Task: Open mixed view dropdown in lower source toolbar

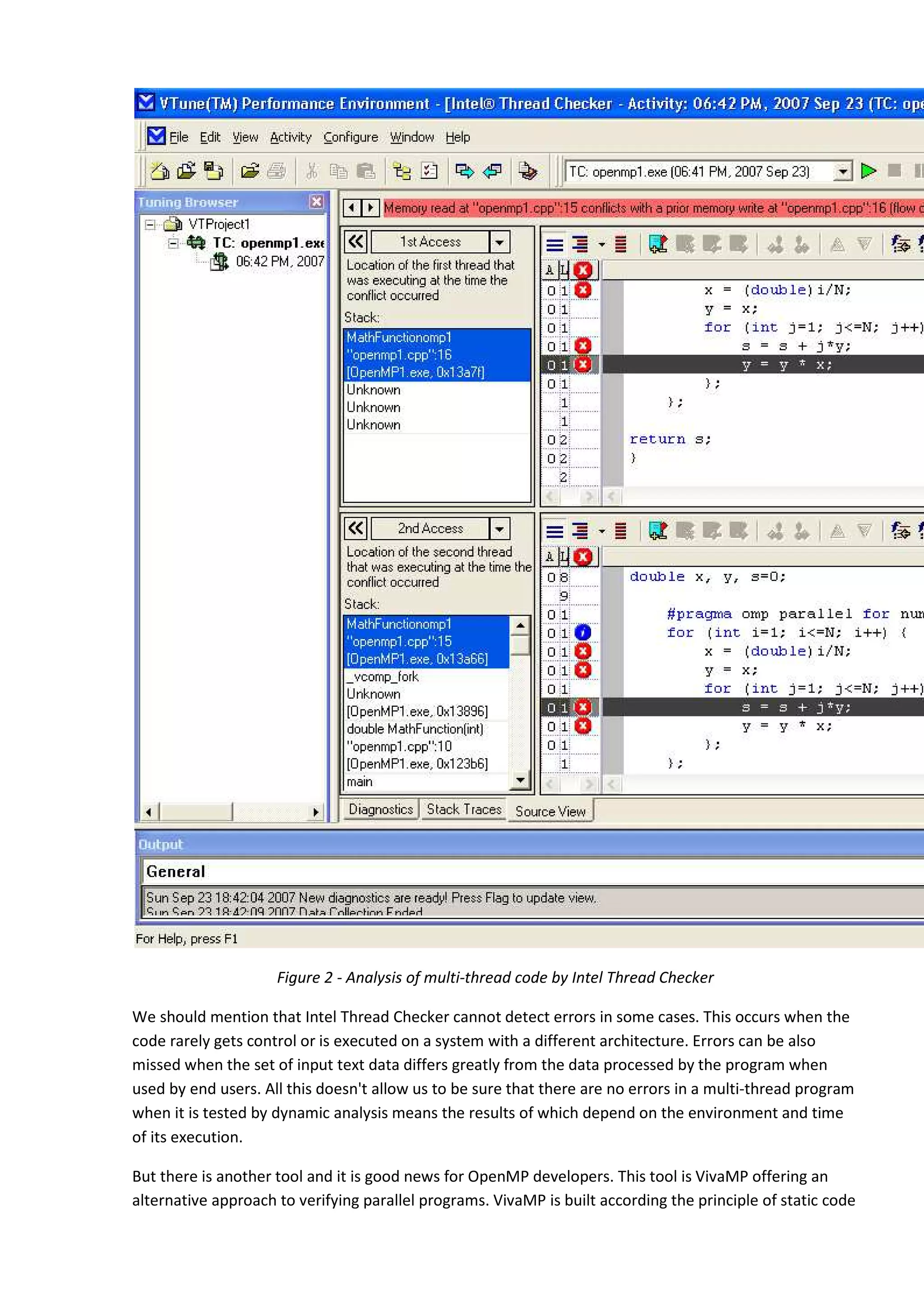Action: [x=601, y=532]
